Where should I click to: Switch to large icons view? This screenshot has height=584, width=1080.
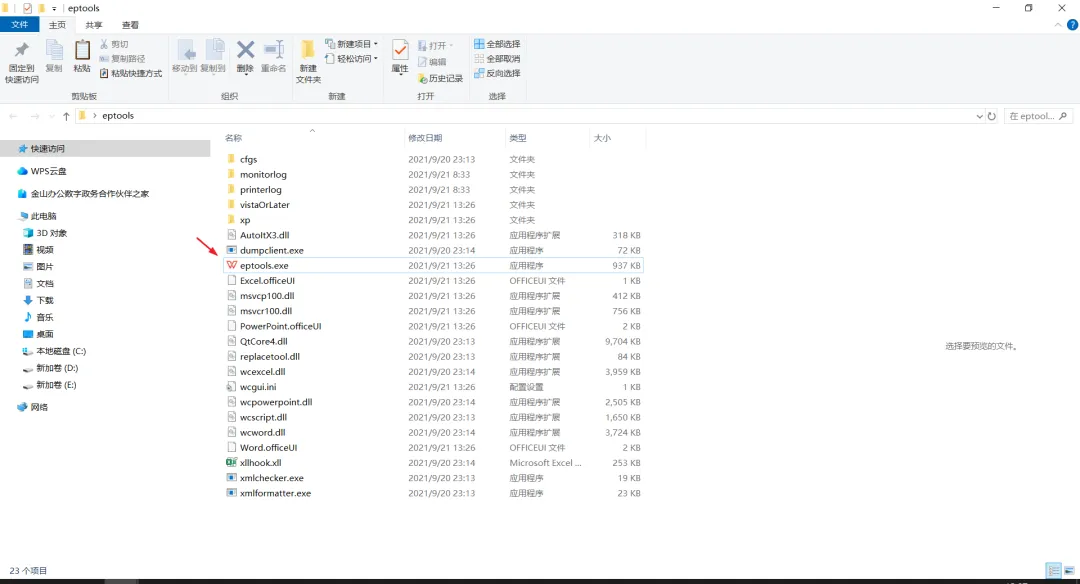click(1069, 570)
